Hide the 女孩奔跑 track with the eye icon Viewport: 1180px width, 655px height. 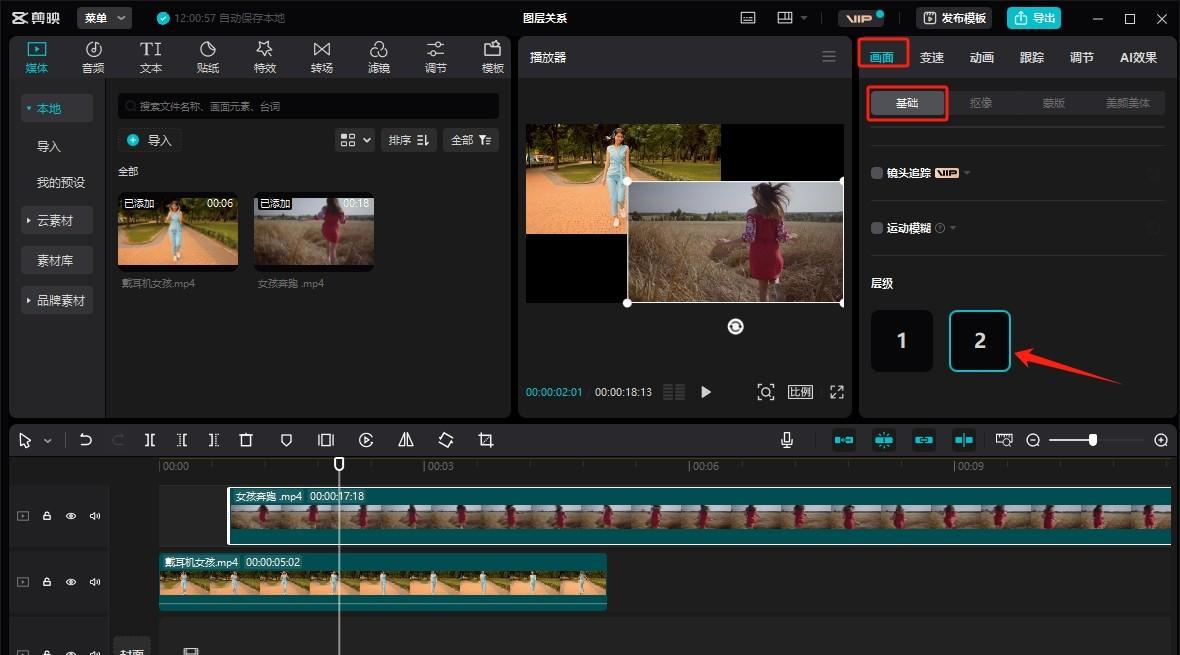71,516
